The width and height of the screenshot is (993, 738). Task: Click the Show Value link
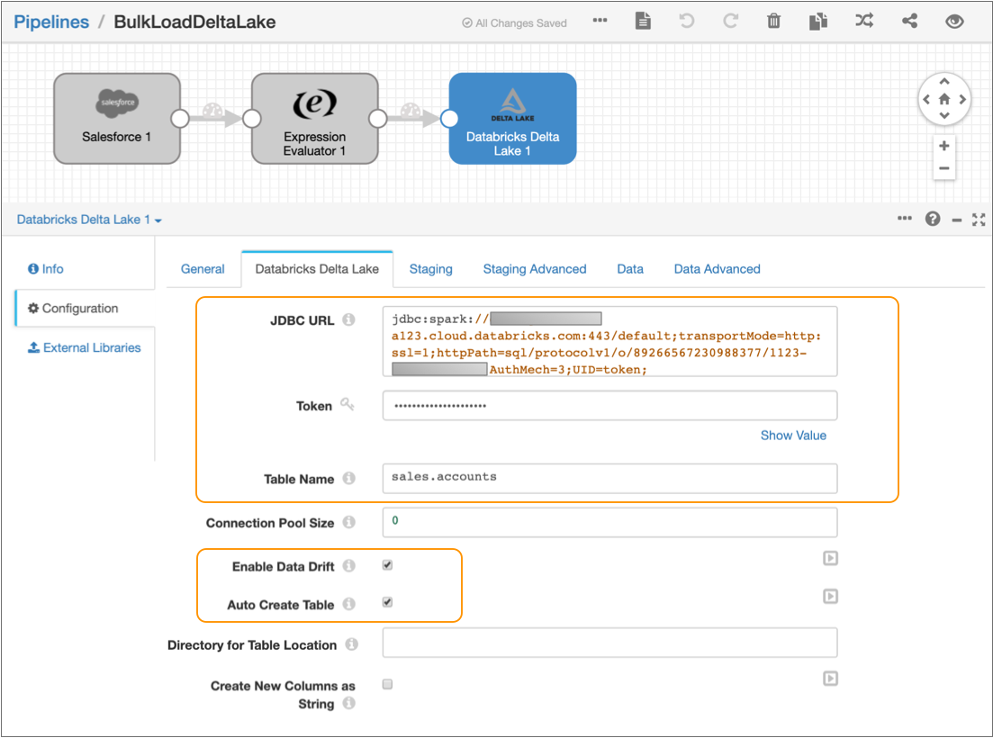[x=793, y=435]
